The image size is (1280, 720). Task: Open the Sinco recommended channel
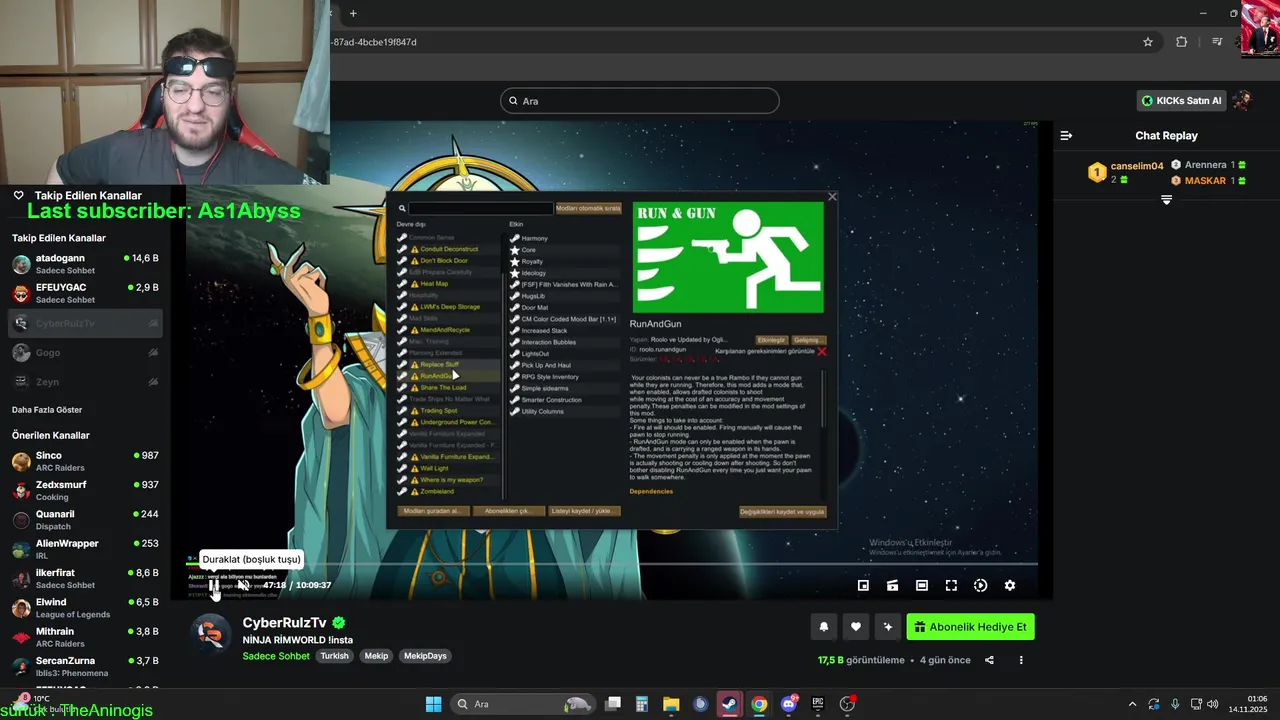coord(85,461)
